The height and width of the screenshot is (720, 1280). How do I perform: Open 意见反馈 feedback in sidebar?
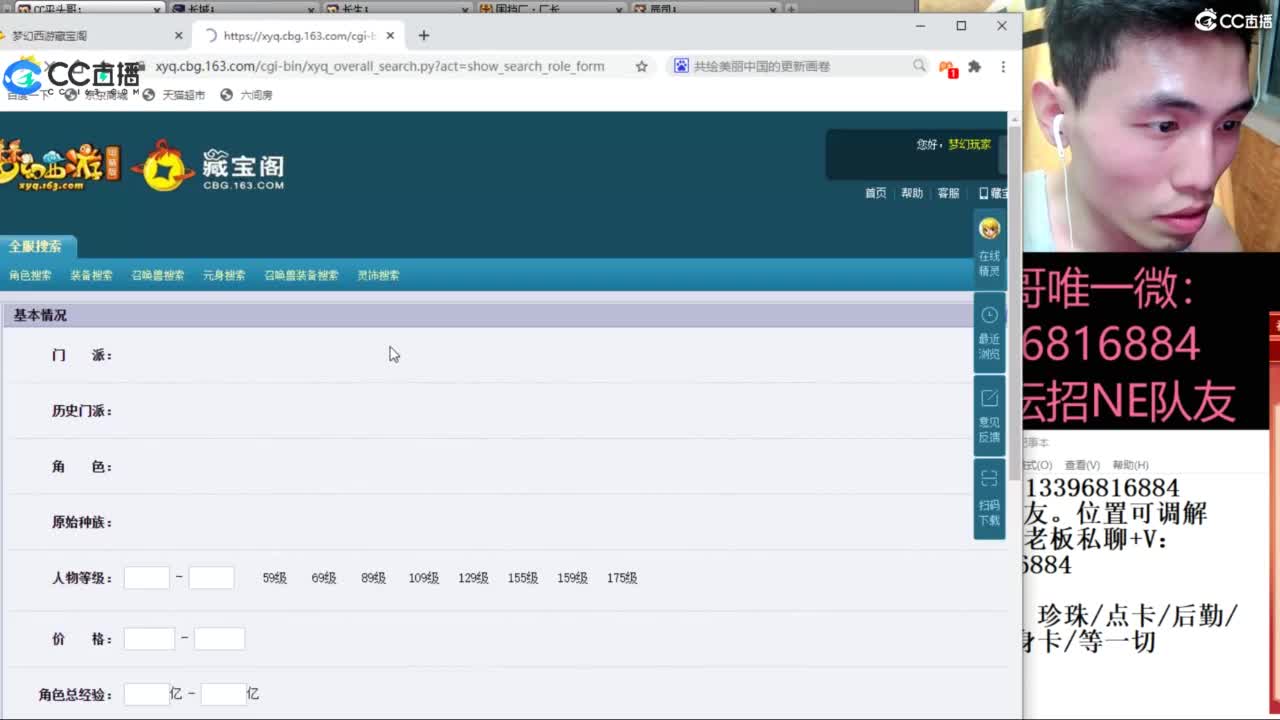tap(989, 416)
